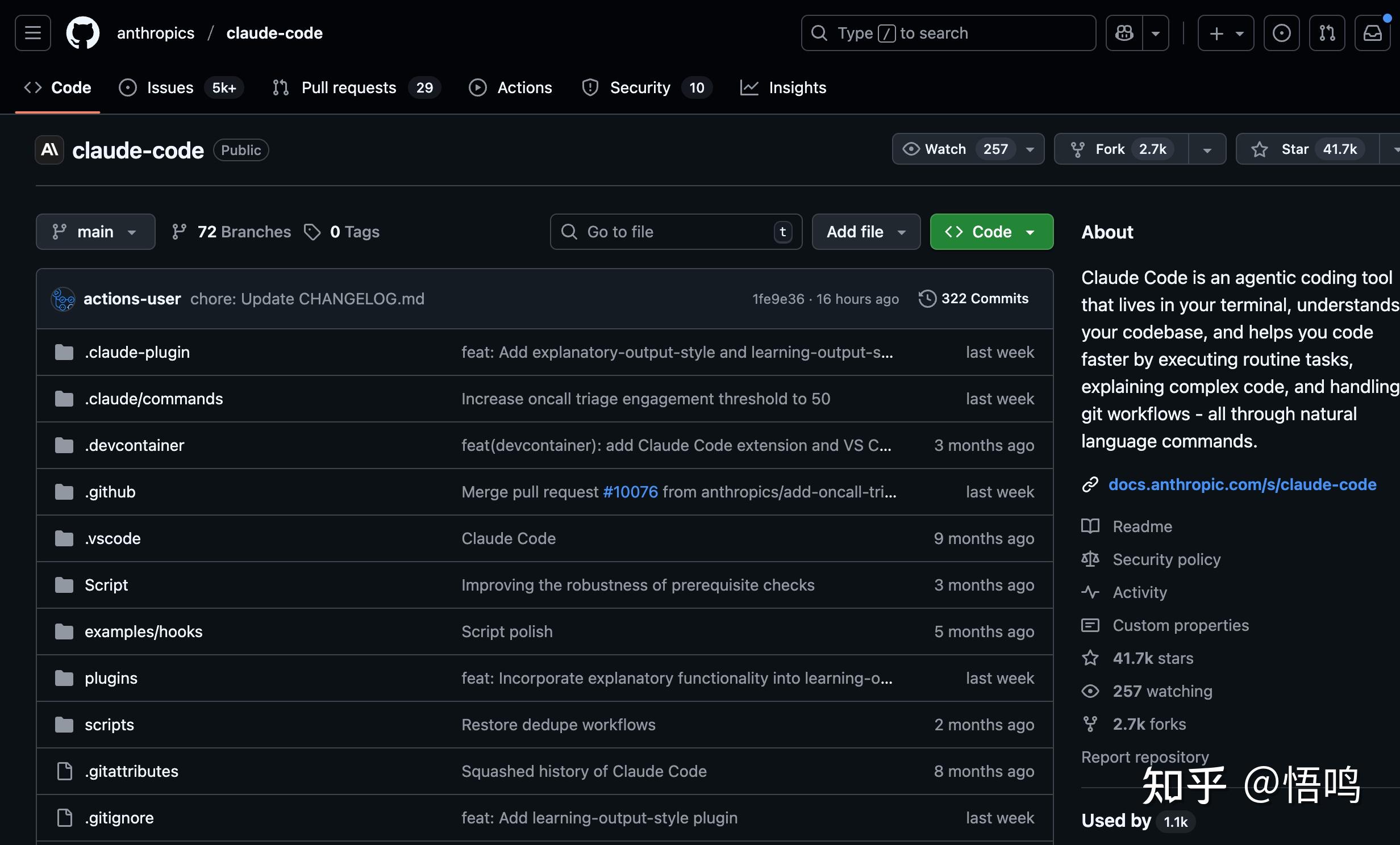Open the notifications inbox icon
This screenshot has height=845, width=1400.
(x=1372, y=33)
